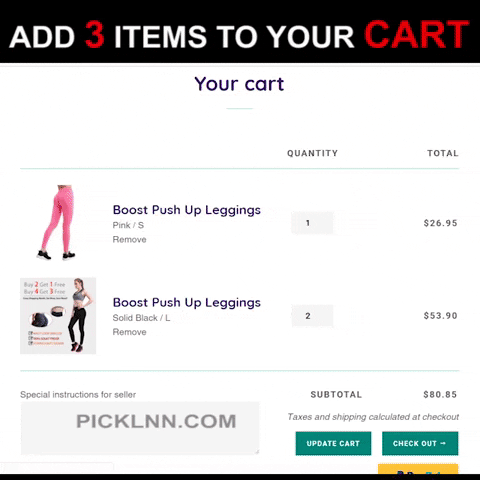
Task: Click the $53.90 line total
Action: pyautogui.click(x=440, y=316)
